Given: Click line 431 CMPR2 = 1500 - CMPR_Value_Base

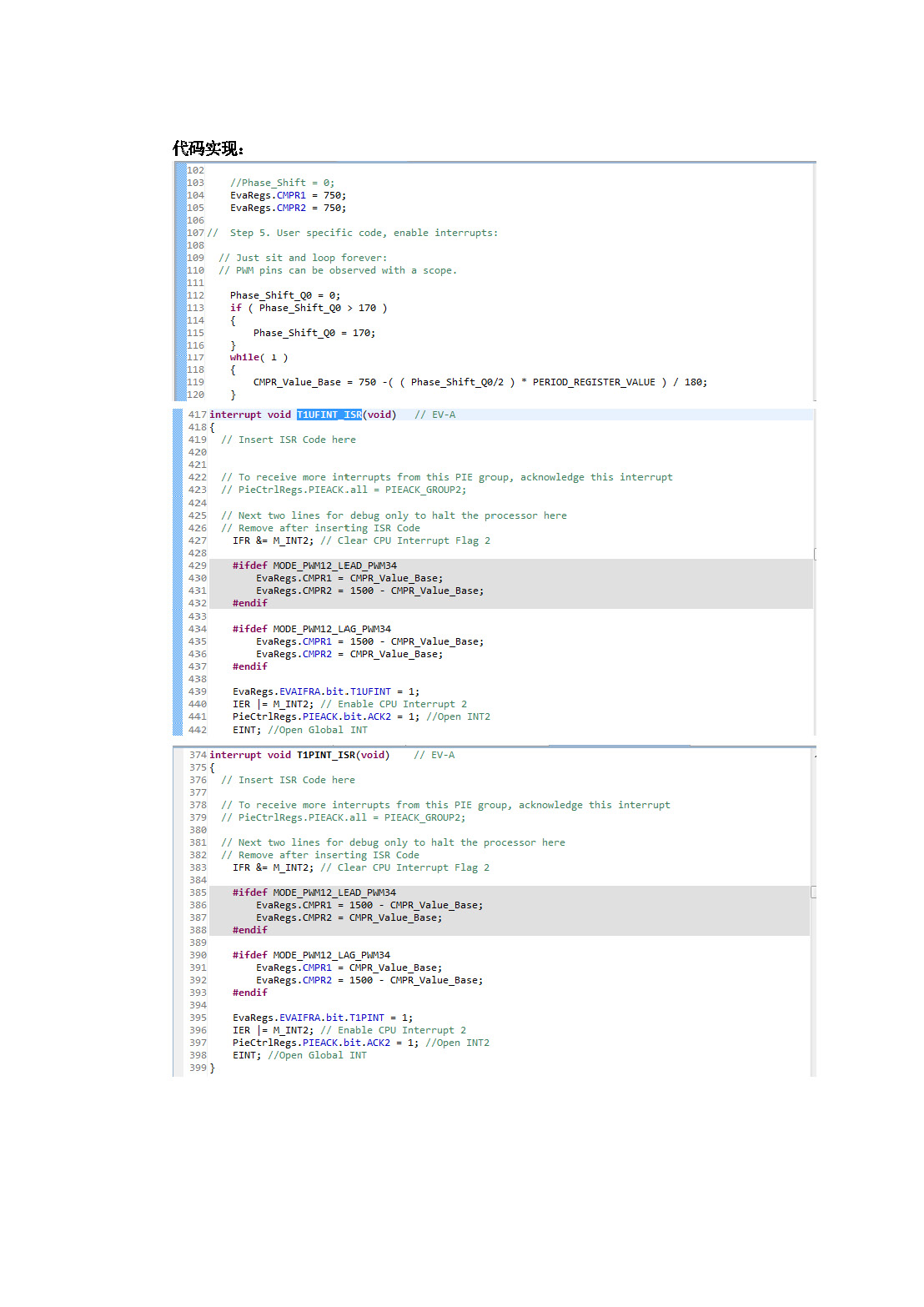Looking at the screenshot, I should [369, 591].
